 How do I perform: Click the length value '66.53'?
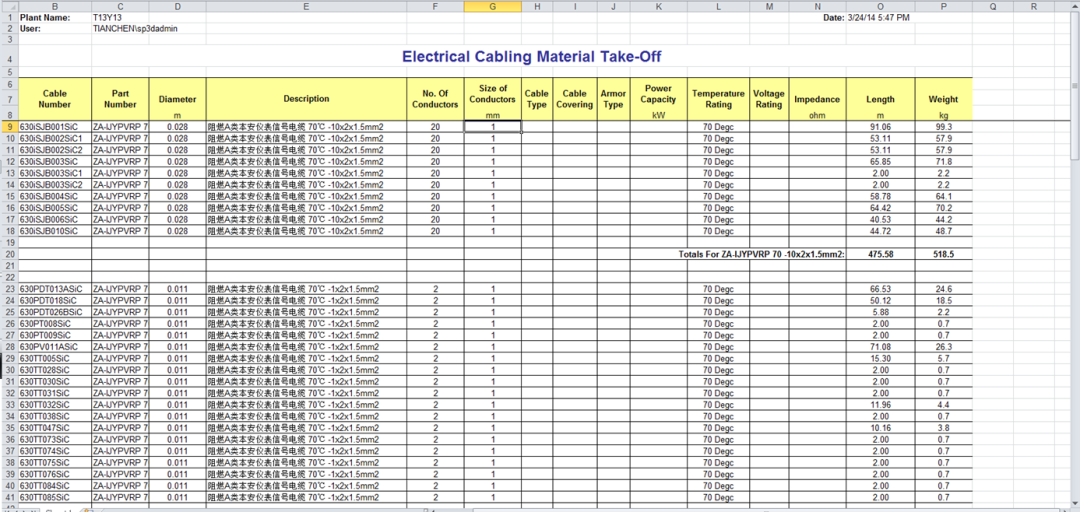coord(880,289)
